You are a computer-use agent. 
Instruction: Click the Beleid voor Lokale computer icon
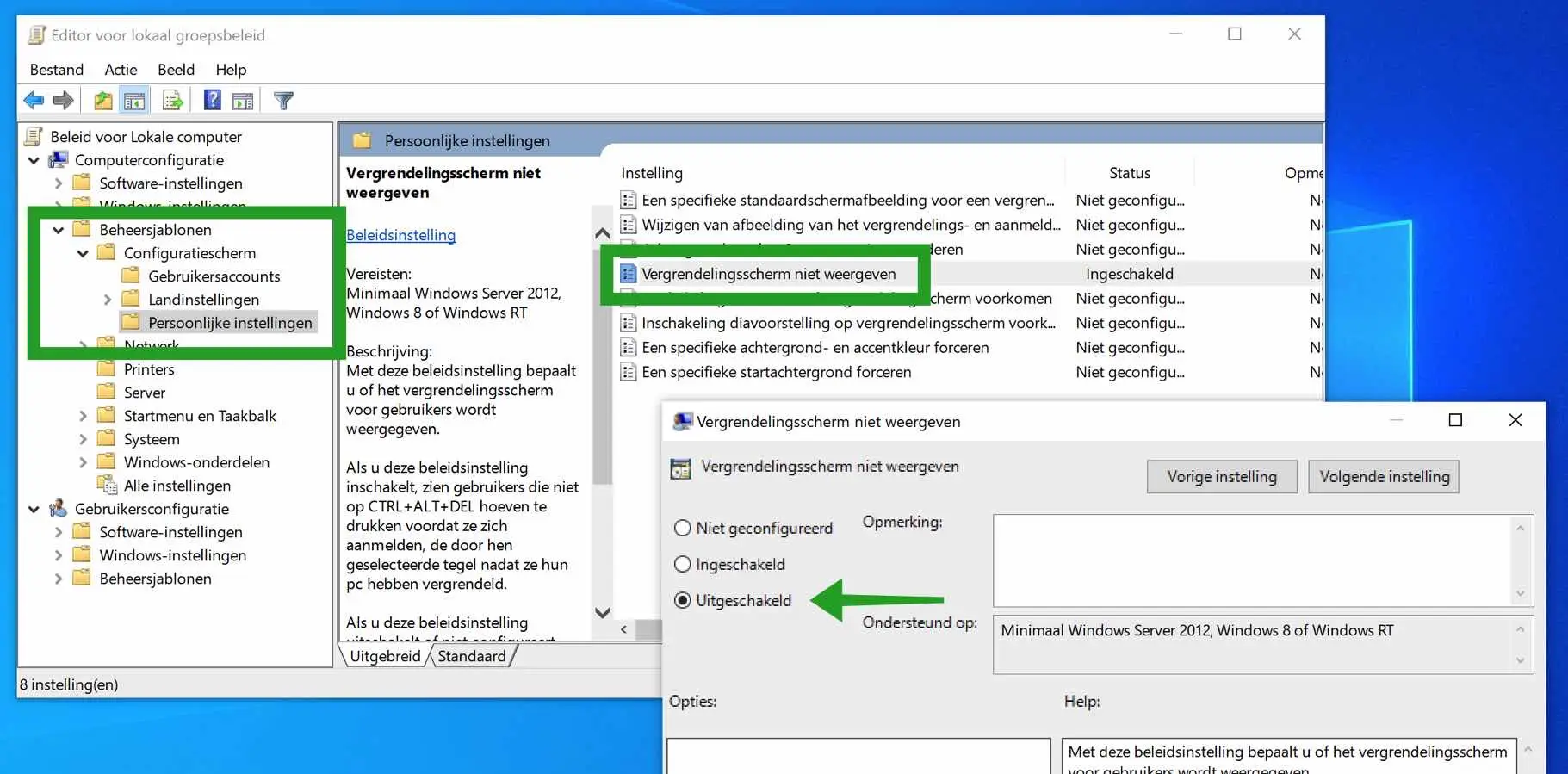pos(34,136)
